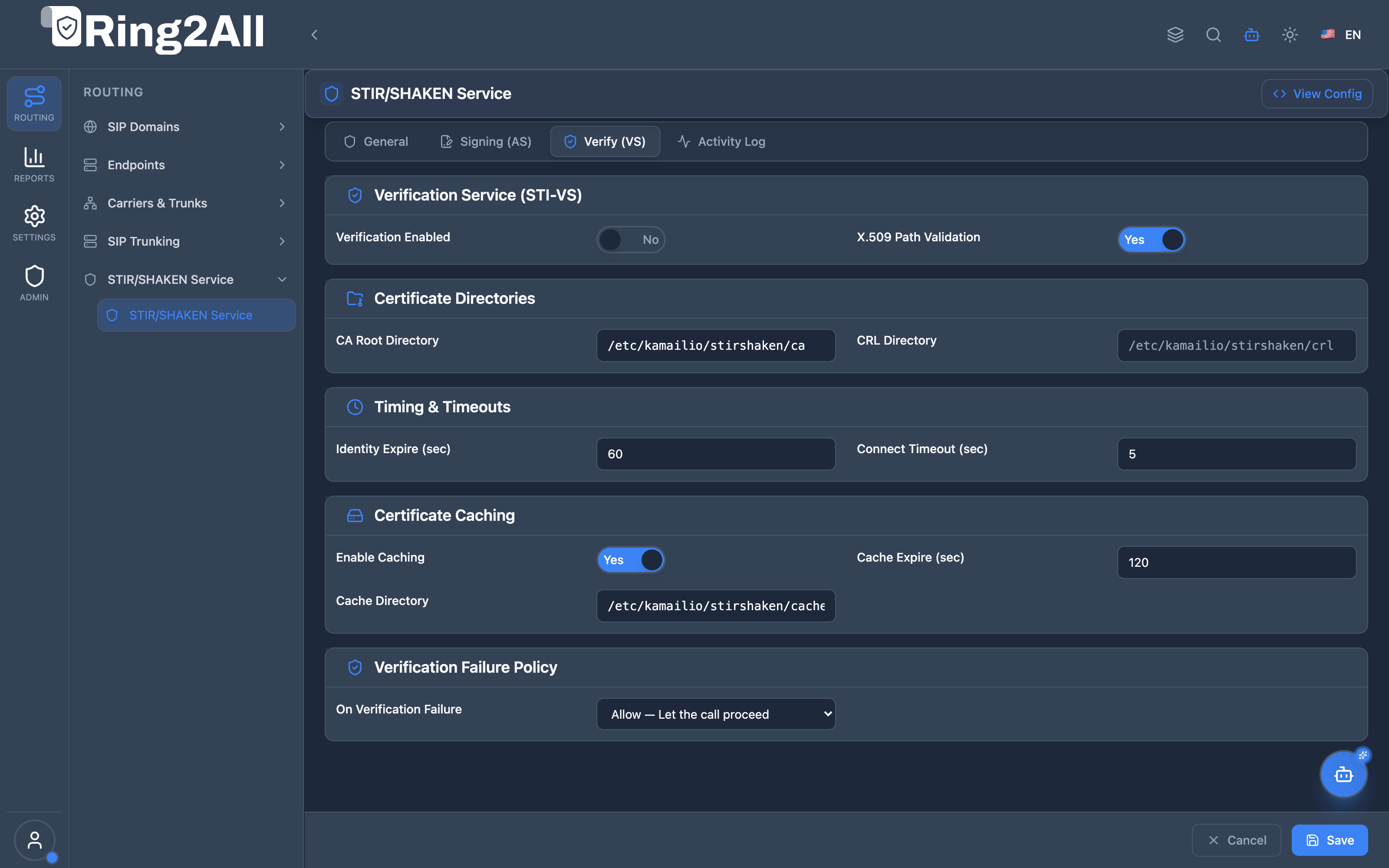Open the robot assistant icon in header
This screenshot has width=1389, height=868.
coord(1251,34)
